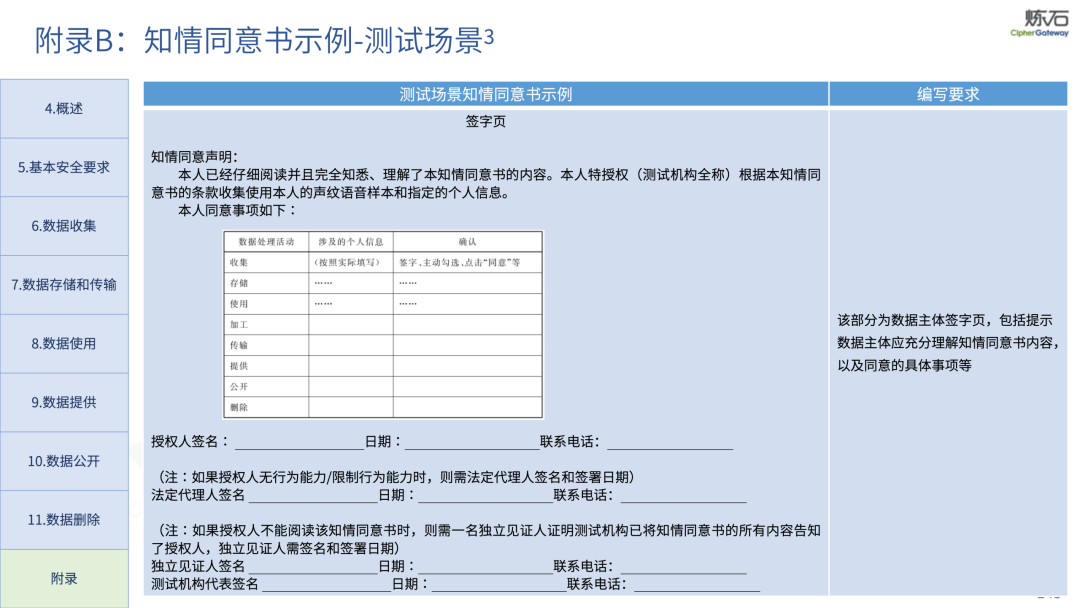Viewport: 1080px width, 608px height.
Task: Switch to the 5.基本安全要求 tab
Action: 64,167
